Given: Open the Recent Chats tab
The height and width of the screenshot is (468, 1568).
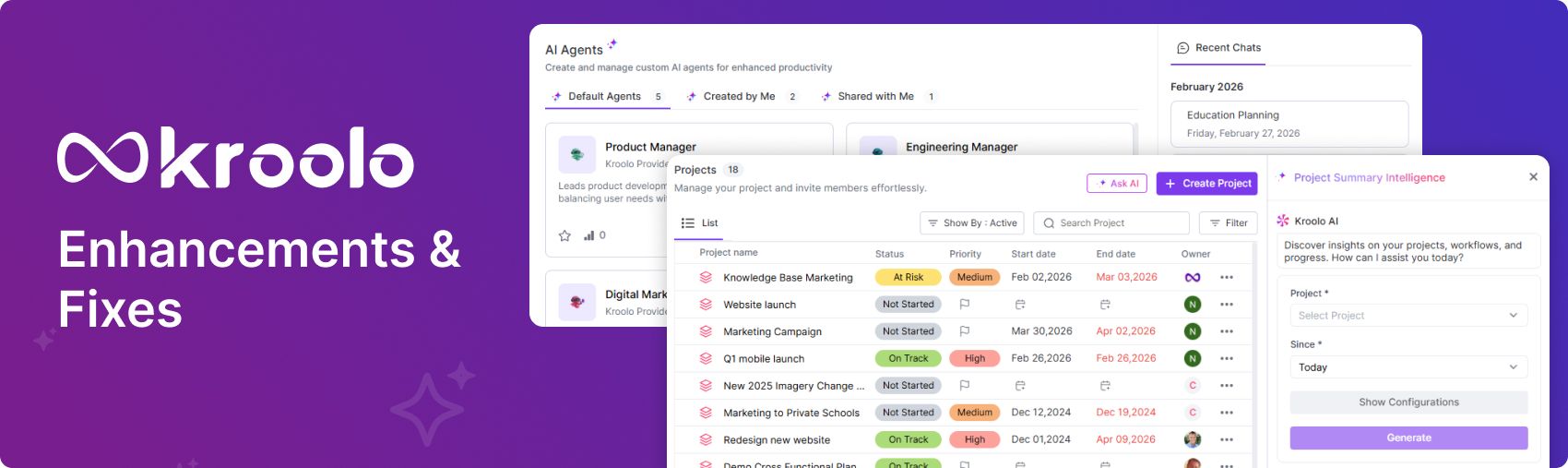Looking at the screenshot, I should pos(1218,48).
